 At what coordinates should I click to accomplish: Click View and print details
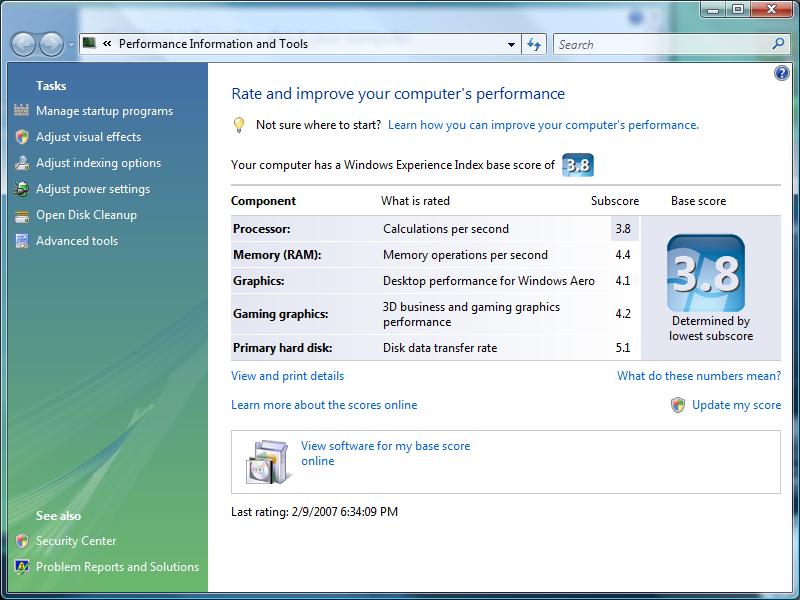tap(287, 376)
